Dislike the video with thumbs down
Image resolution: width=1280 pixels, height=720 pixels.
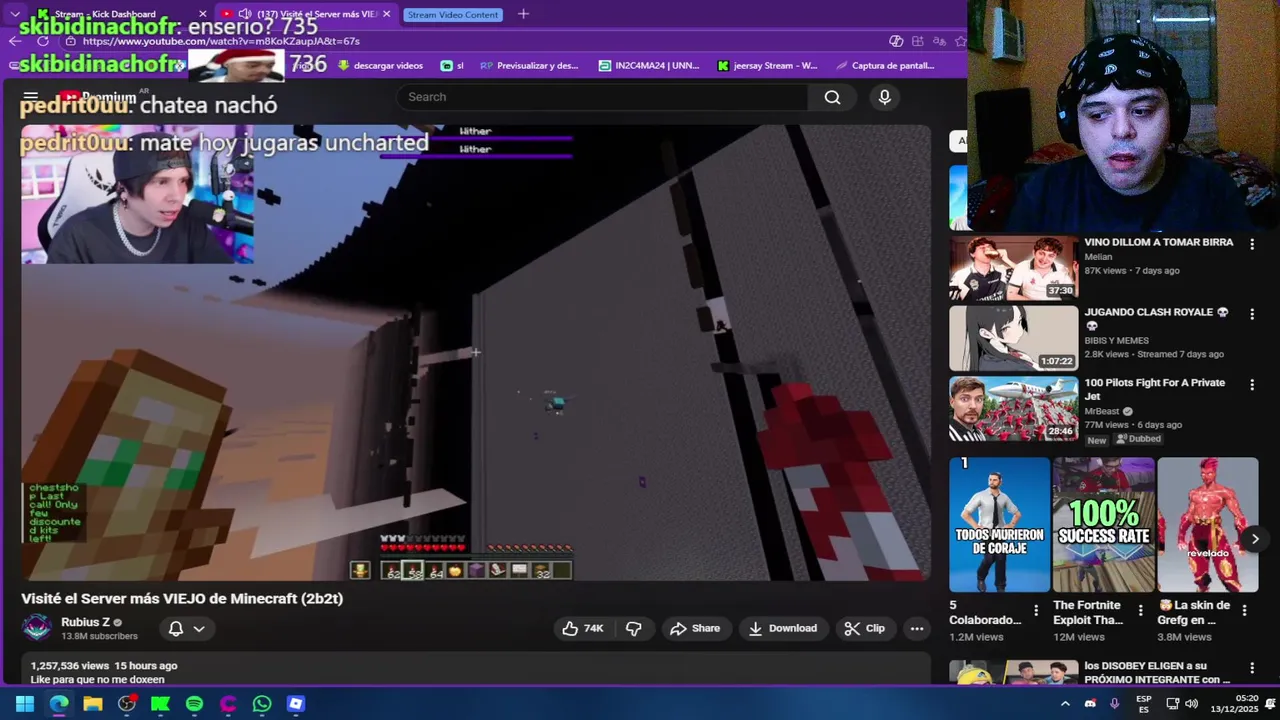[x=633, y=628]
